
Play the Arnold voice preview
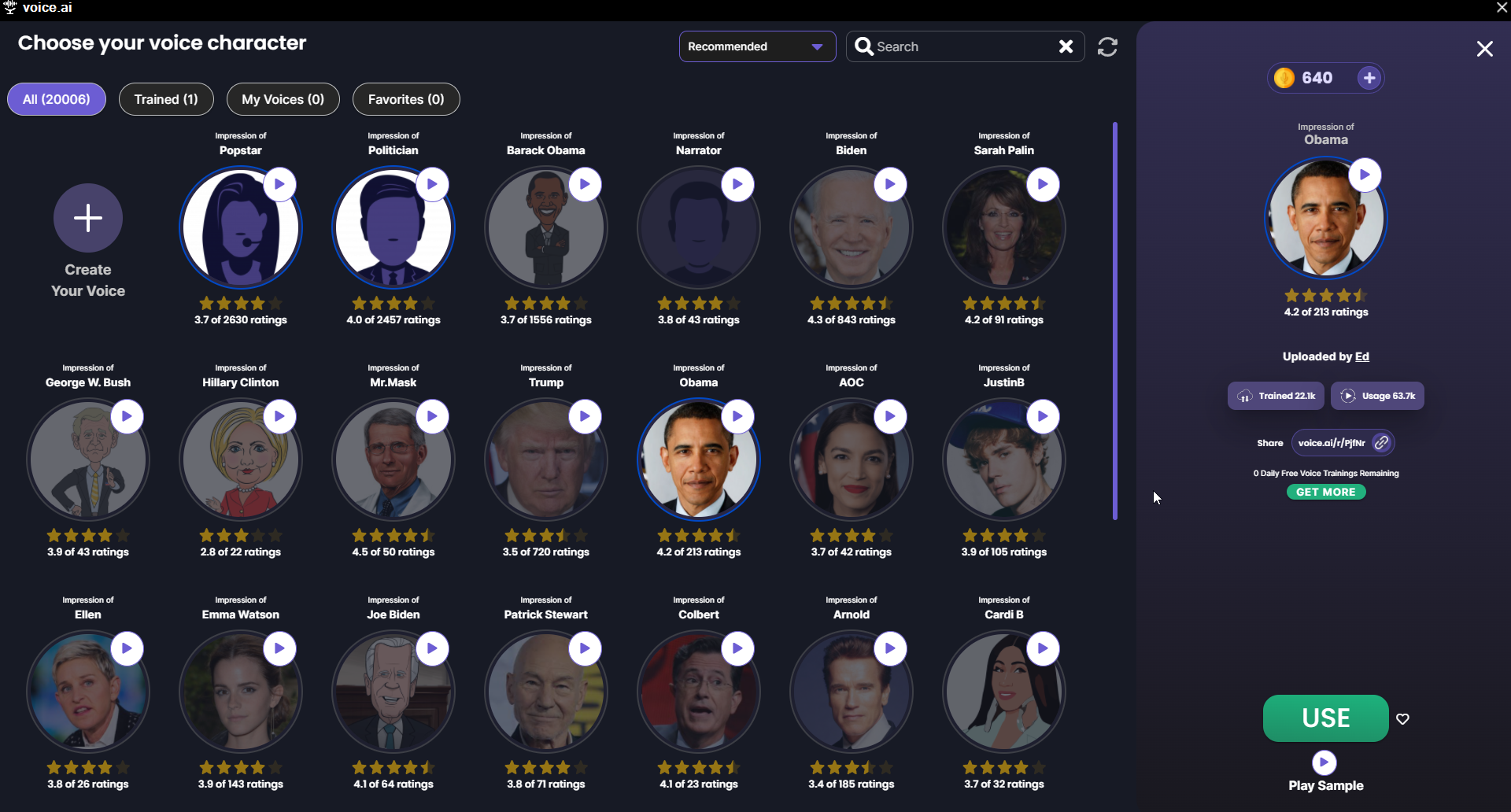[890, 649]
